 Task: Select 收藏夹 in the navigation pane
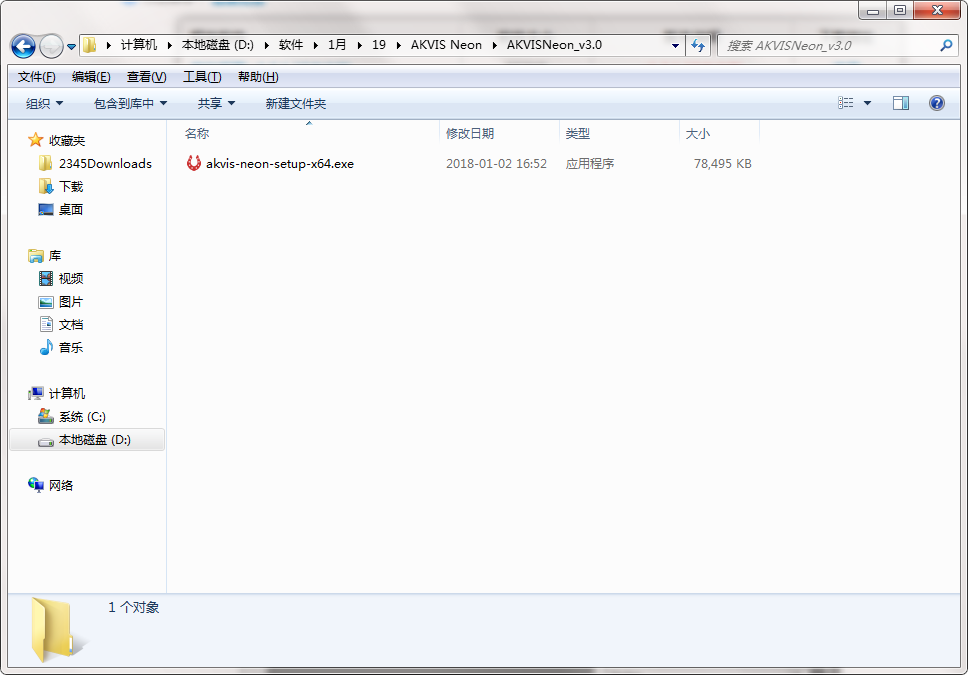click(x=67, y=141)
